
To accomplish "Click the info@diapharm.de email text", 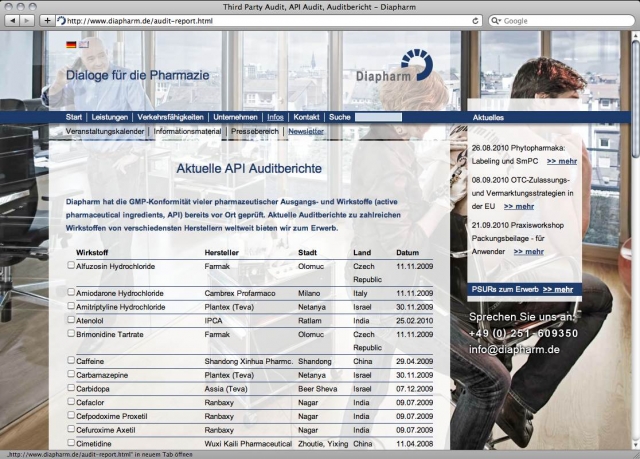I will (514, 350).
